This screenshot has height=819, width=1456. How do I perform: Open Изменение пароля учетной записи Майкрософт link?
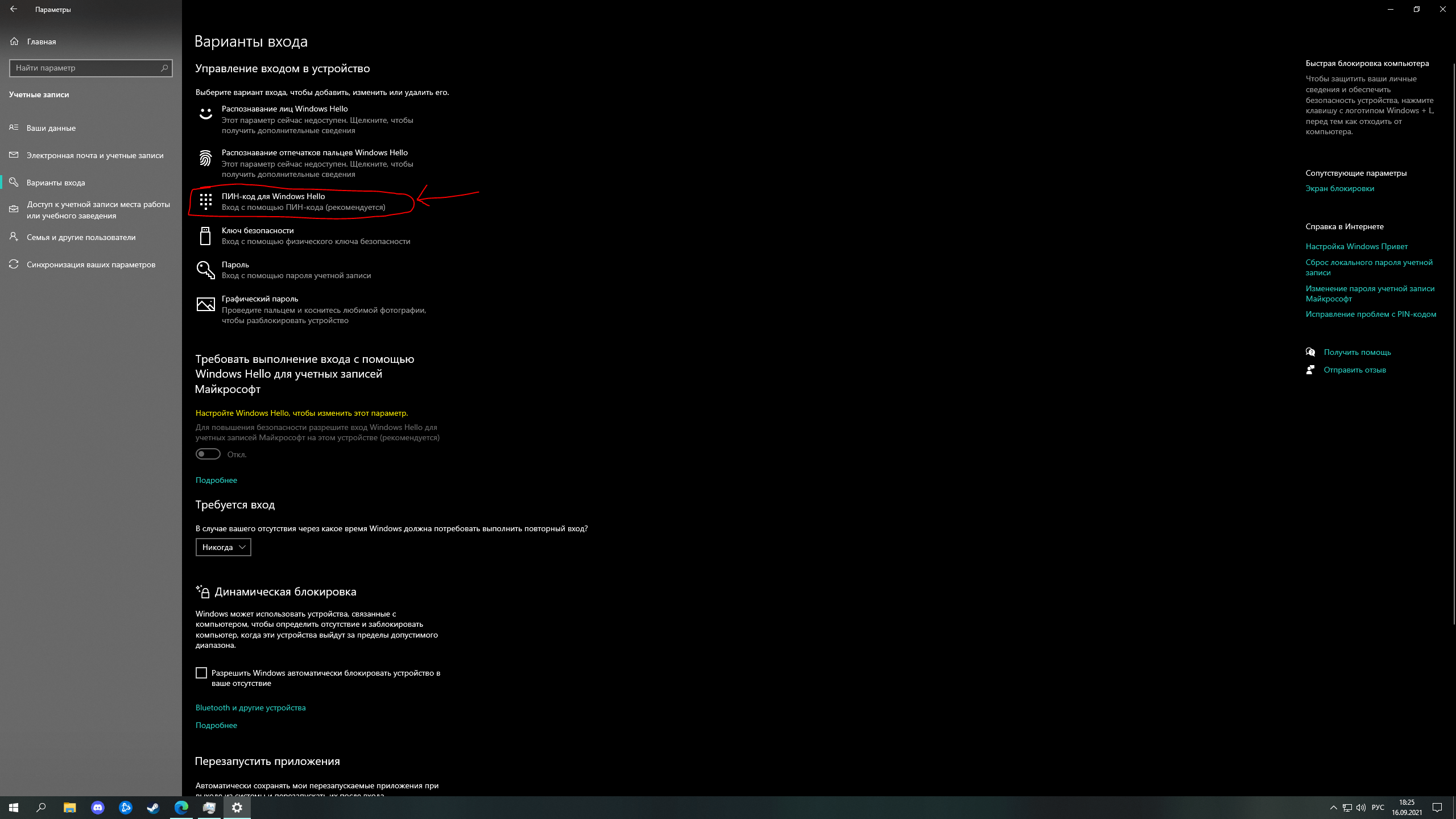point(1370,293)
